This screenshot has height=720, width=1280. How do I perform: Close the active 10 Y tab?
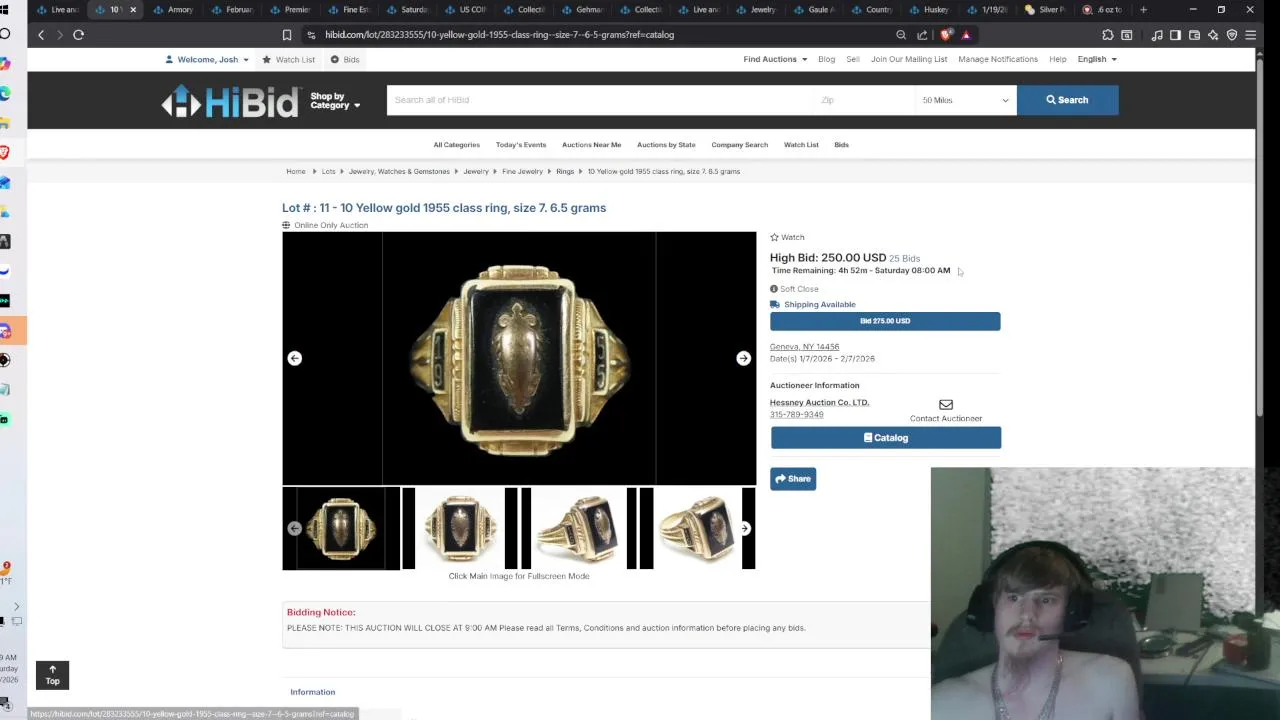click(x=133, y=10)
